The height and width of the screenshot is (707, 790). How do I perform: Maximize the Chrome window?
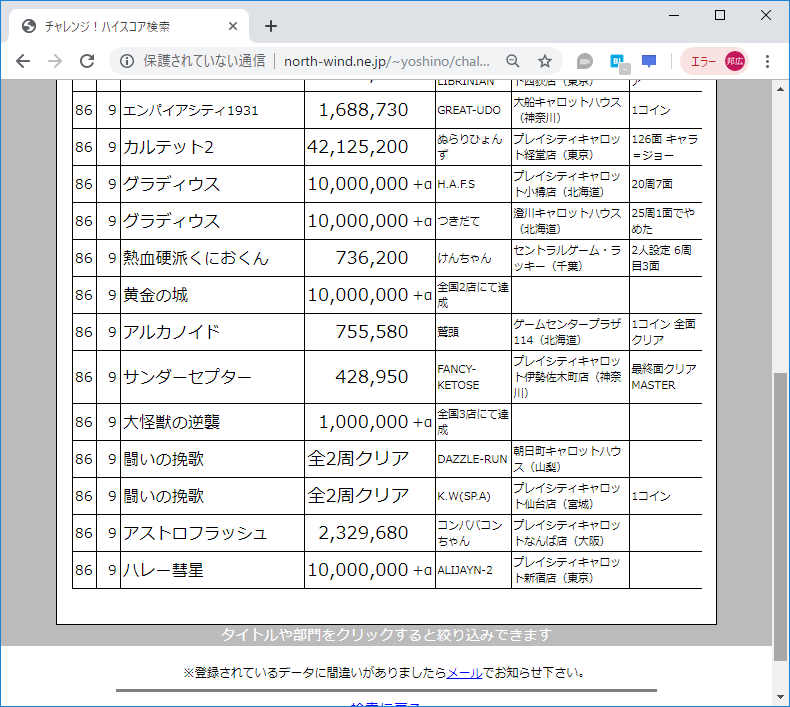pyautogui.click(x=720, y=16)
